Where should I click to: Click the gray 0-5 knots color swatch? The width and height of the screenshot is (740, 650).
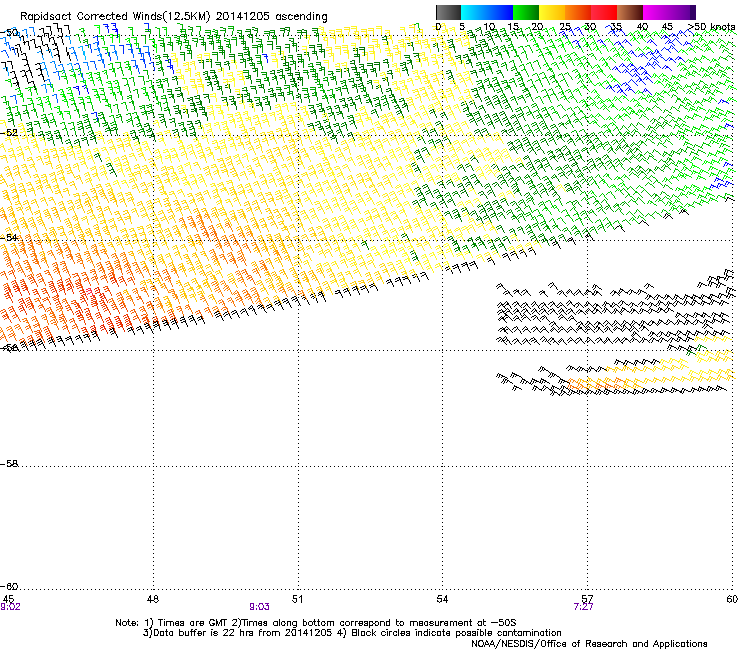coord(448,12)
